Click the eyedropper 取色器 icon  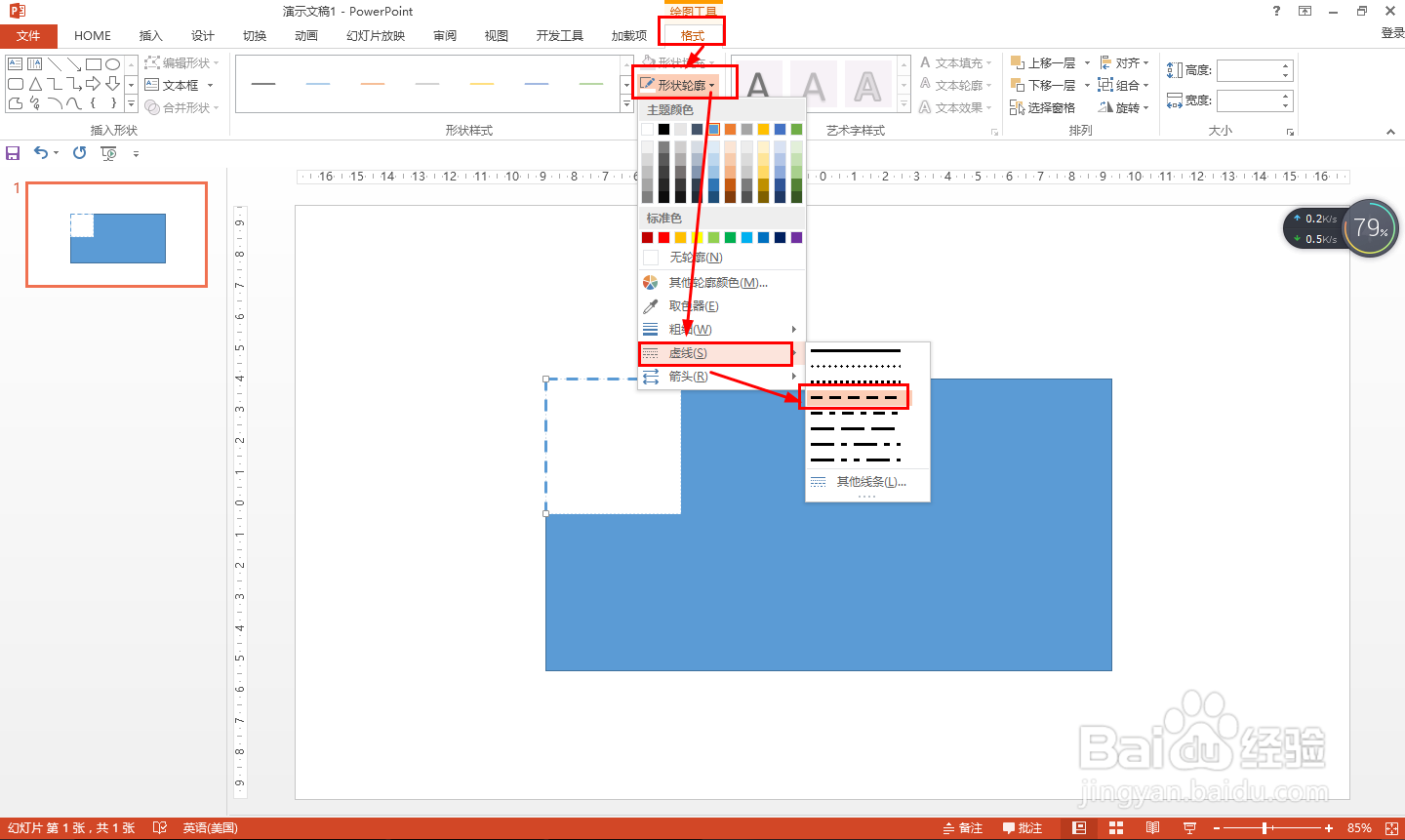651,306
